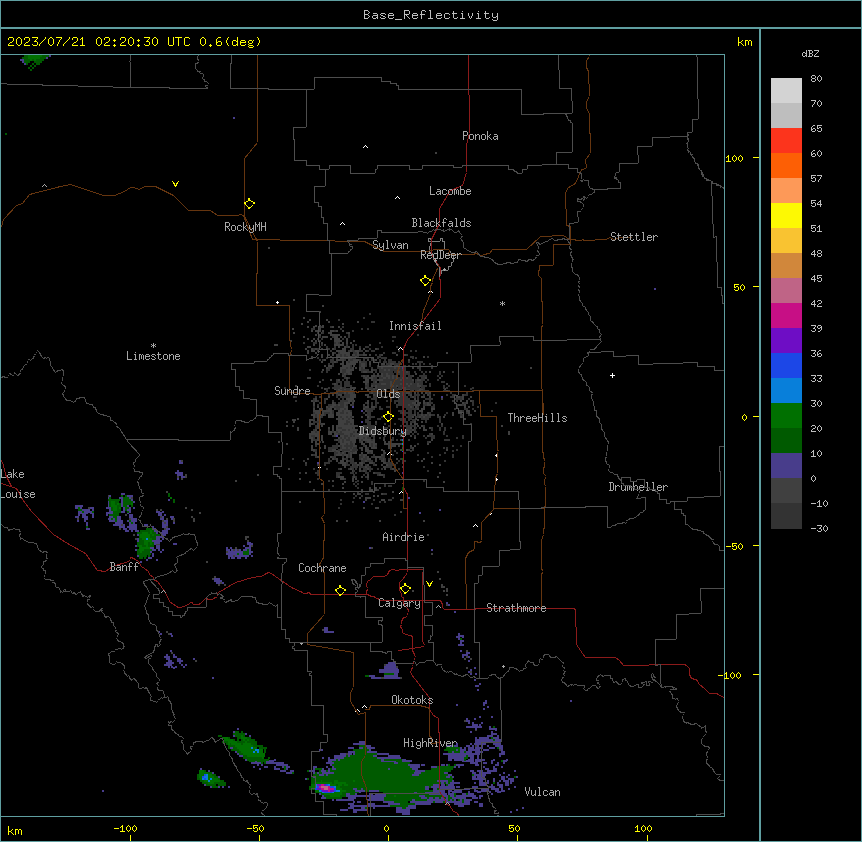Pick the orange 60-57 dBZ legend swatch
Screen dimensions: 862x842
(786, 165)
